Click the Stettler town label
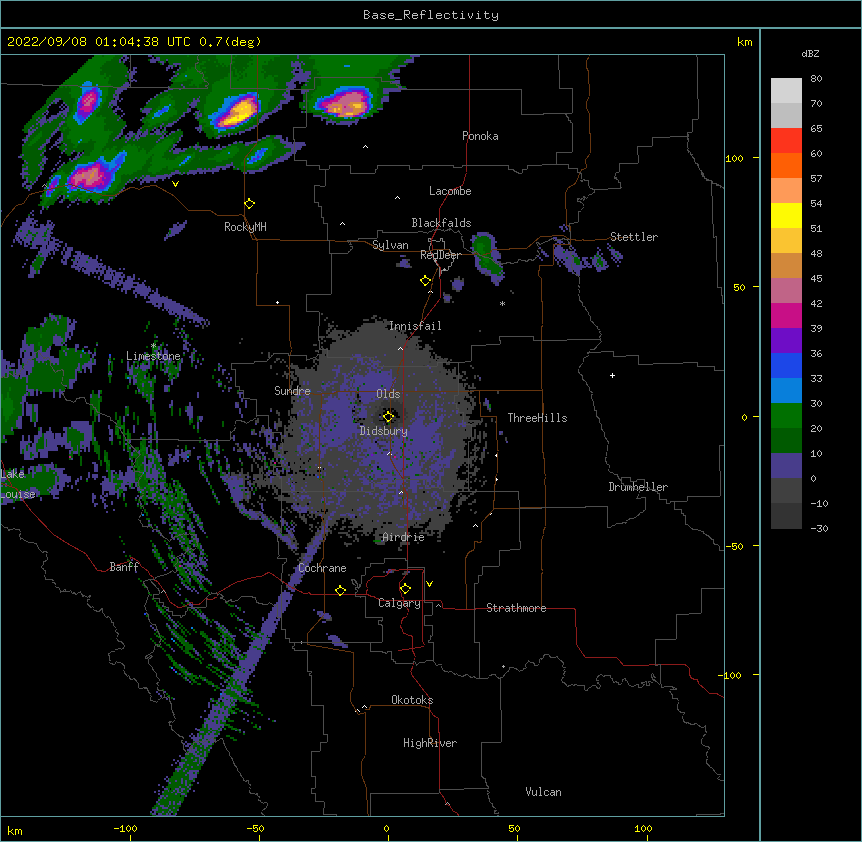 634,237
